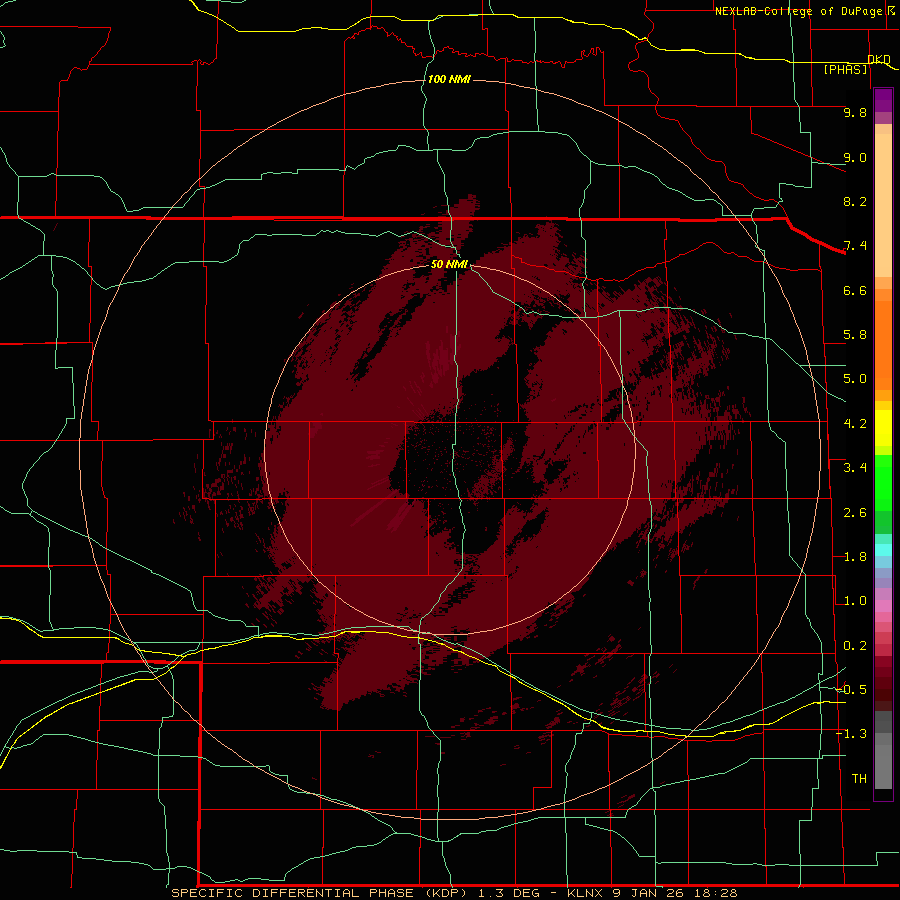Select the 6.6 legend value
Image resolution: width=900 pixels, height=900 pixels.
[855, 290]
